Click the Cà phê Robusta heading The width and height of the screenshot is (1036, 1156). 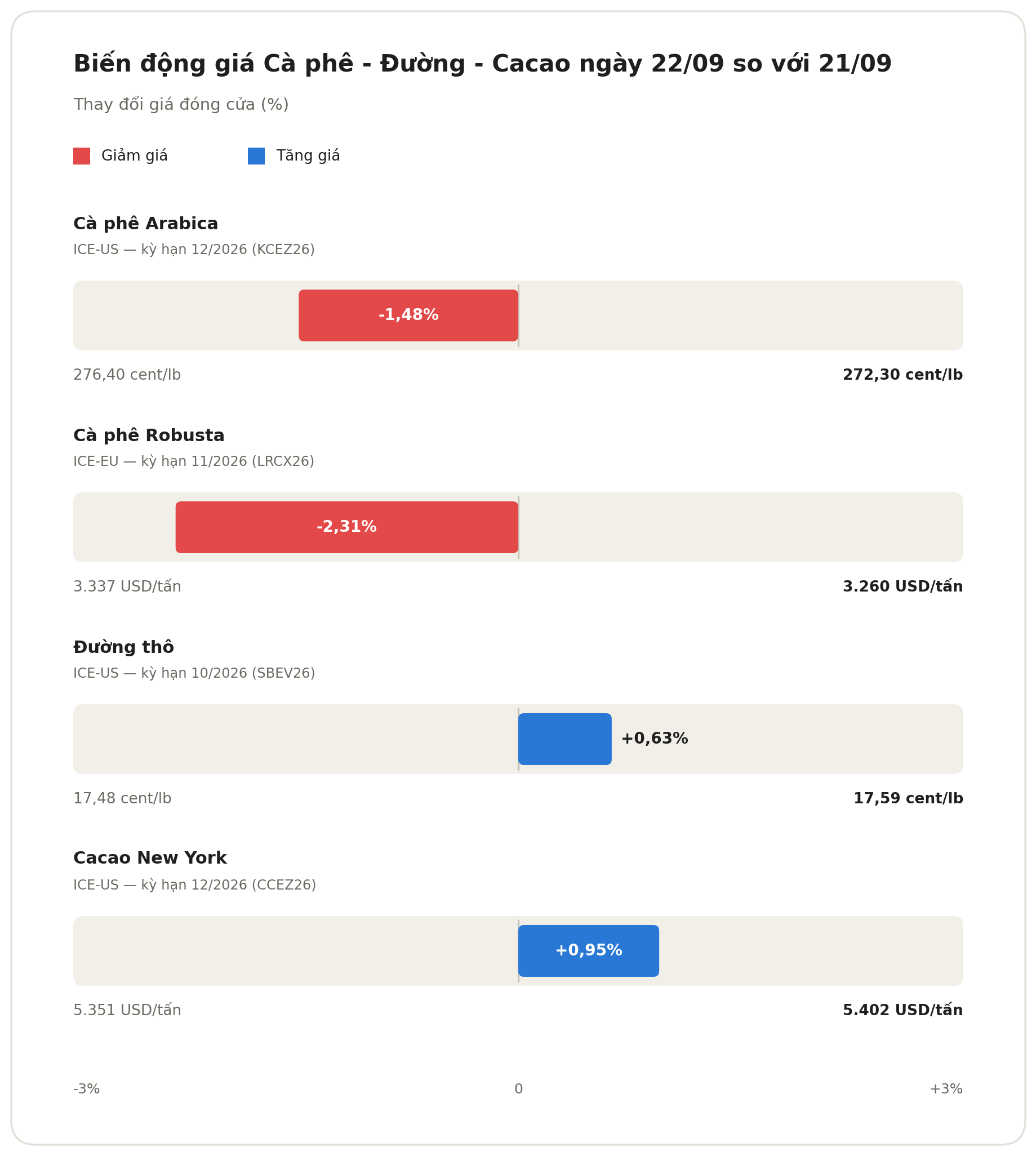[x=149, y=435]
